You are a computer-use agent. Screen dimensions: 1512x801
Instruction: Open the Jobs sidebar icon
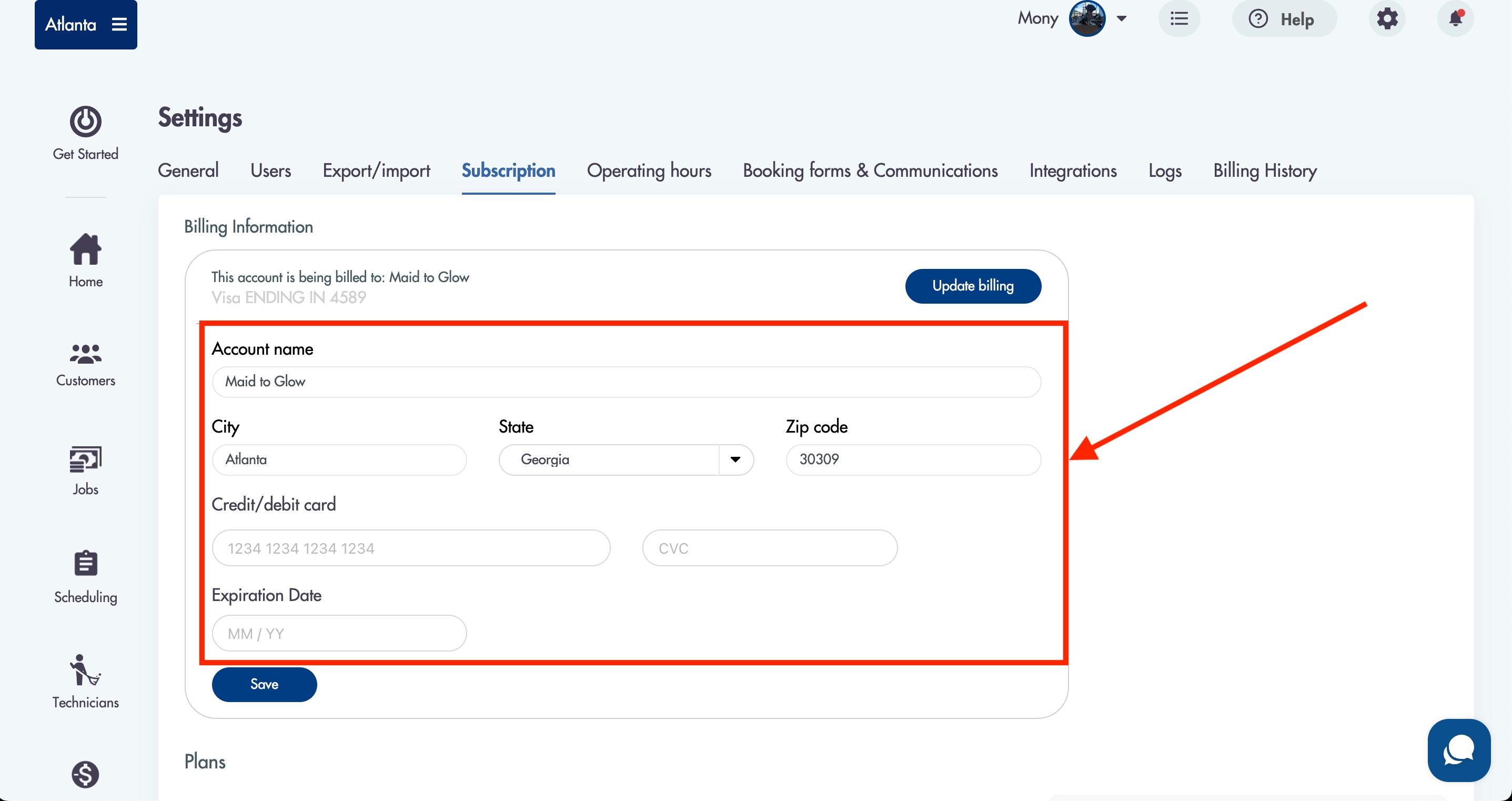(x=86, y=459)
